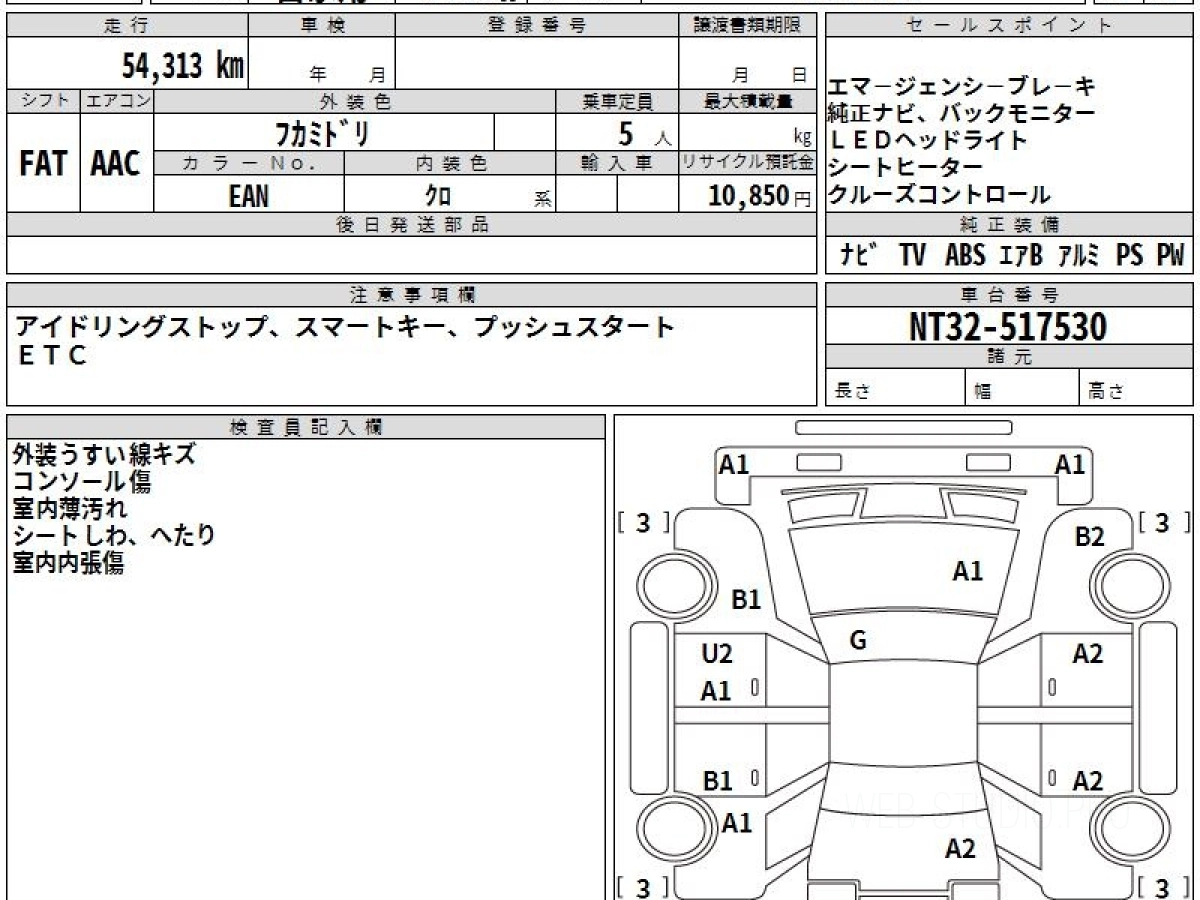Click the ABS equipment entry

tap(965, 256)
